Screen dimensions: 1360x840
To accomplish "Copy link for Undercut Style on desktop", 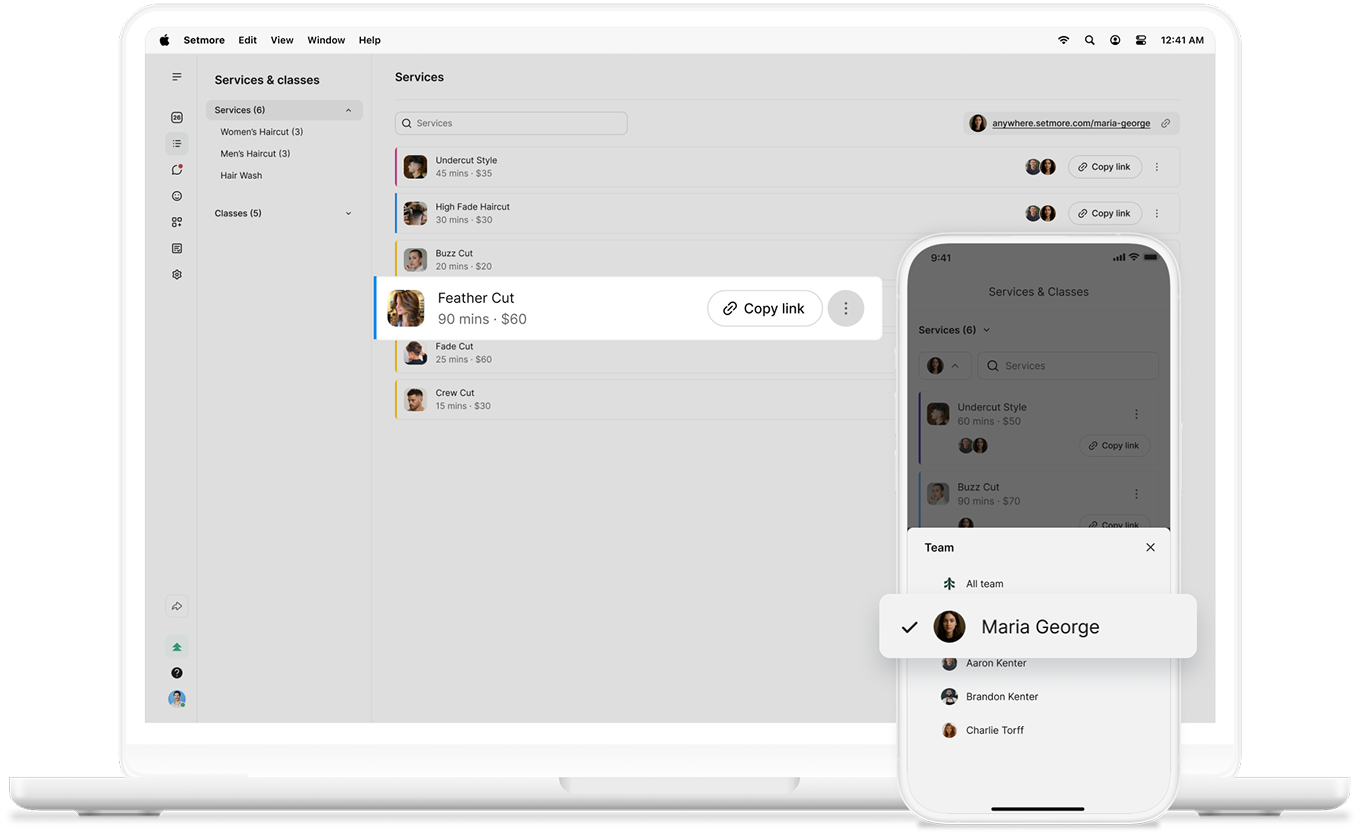I will (x=1105, y=167).
